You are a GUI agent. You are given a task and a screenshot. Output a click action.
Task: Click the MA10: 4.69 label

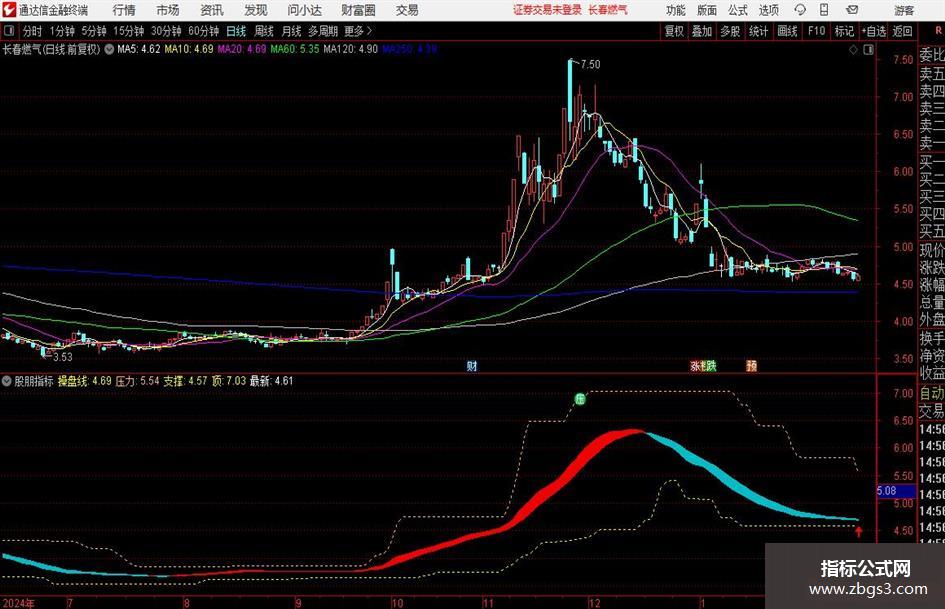[x=189, y=49]
